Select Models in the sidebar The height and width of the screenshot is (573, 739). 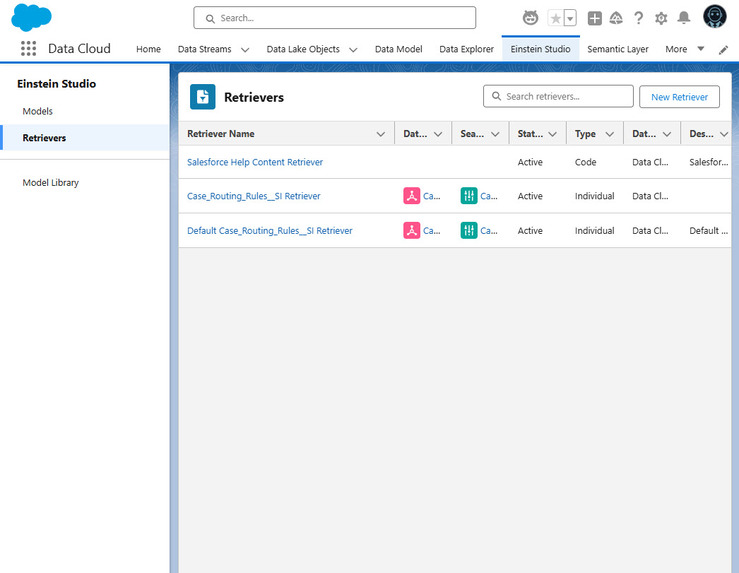[x=38, y=111]
